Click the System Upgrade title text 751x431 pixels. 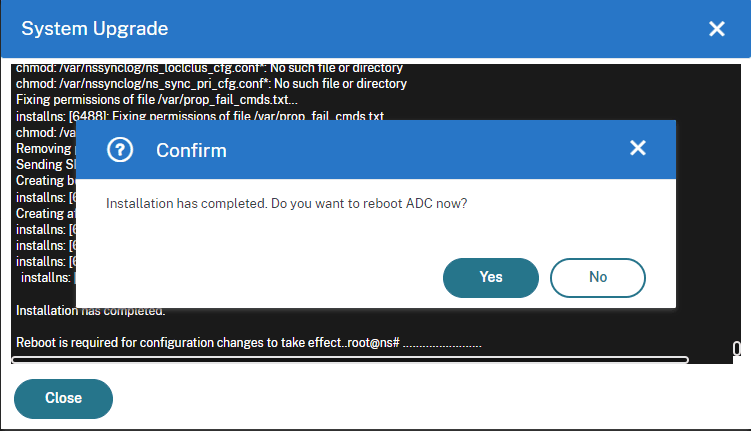[95, 29]
